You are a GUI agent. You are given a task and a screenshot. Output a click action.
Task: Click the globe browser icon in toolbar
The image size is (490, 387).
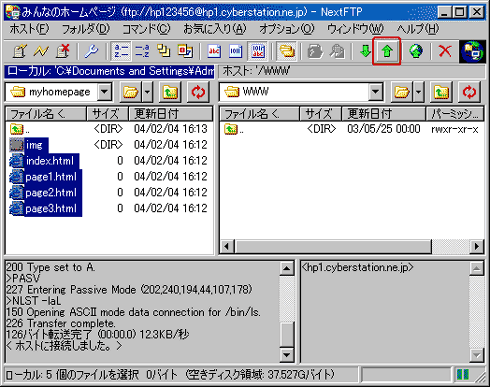(416, 51)
